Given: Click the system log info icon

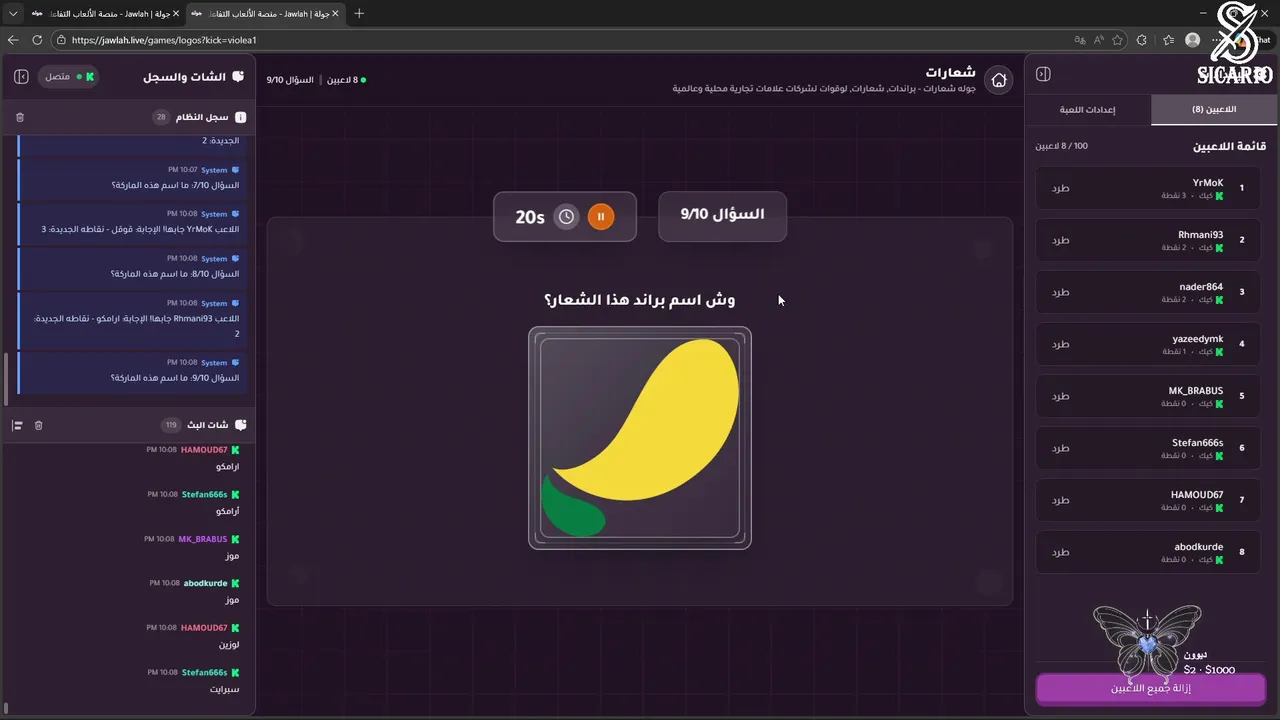Looking at the screenshot, I should (240, 117).
